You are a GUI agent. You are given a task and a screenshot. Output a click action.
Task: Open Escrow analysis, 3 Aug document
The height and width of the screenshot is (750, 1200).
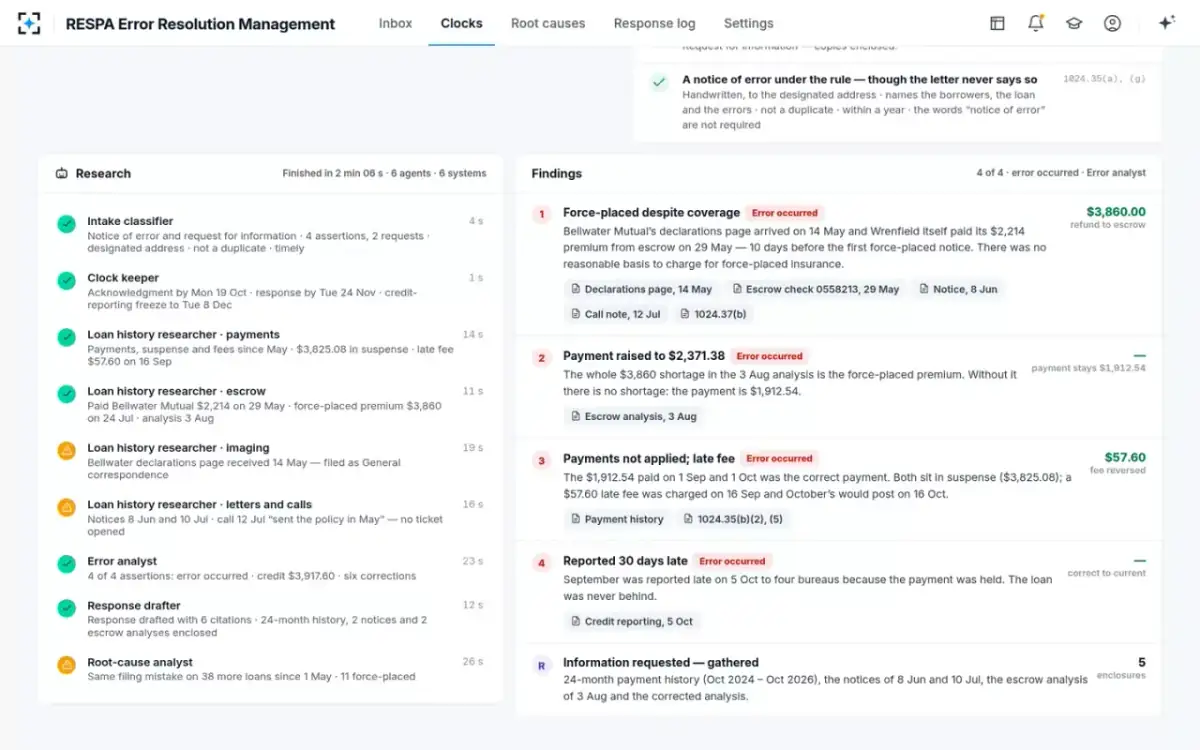(x=633, y=416)
